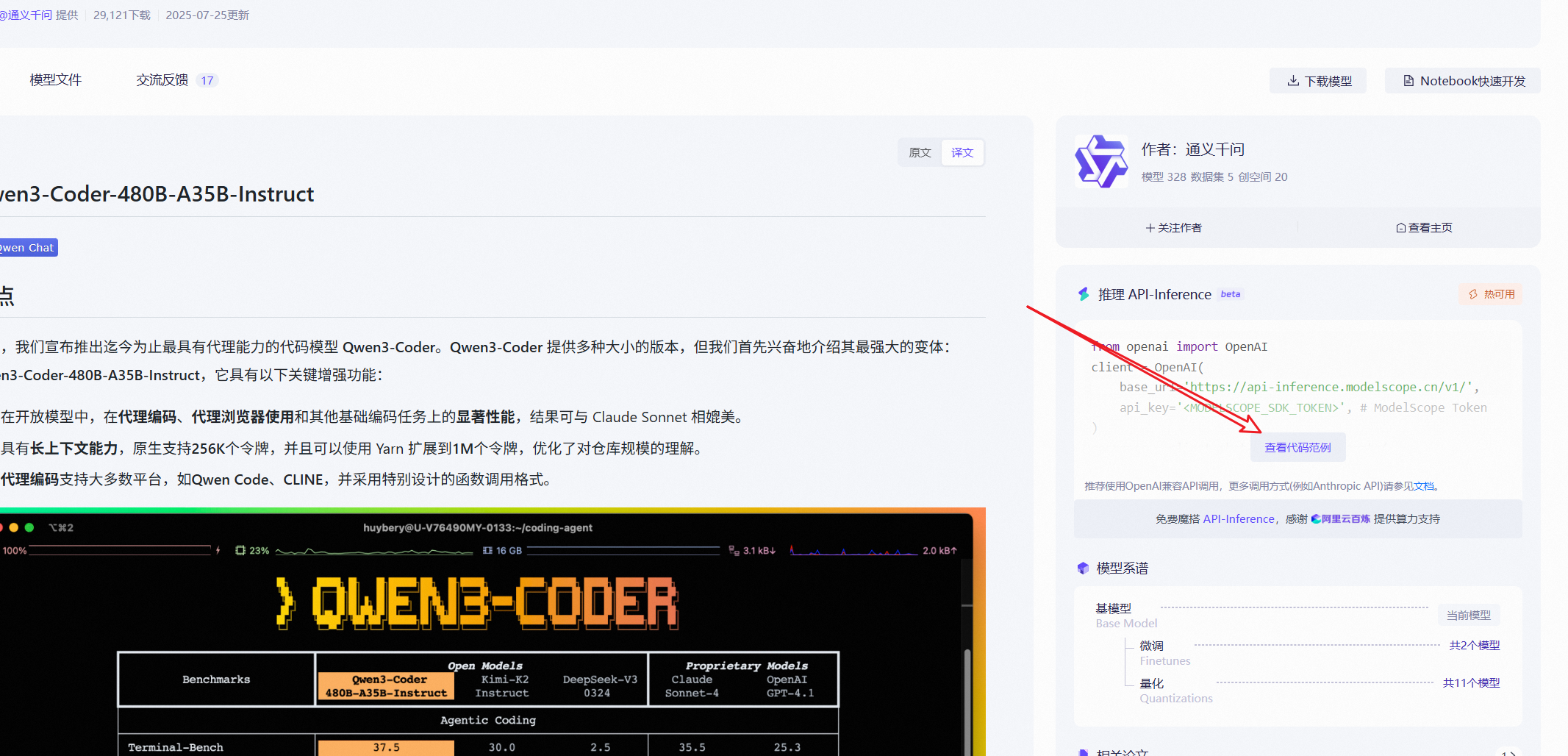The height and width of the screenshot is (756, 1568).
Task: Open the 模型文件 tab
Action: point(56,80)
